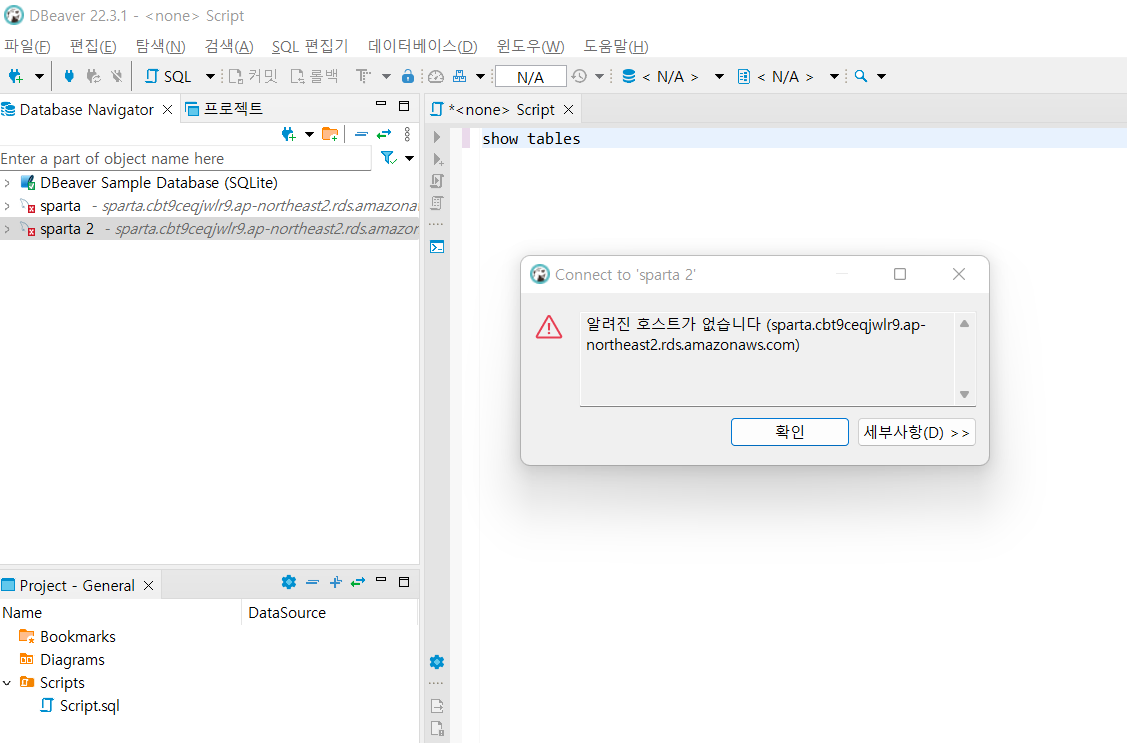Click the Execute script icon in editor sidebar
Viewport: 1127px width, 743px height.
pyautogui.click(x=437, y=181)
